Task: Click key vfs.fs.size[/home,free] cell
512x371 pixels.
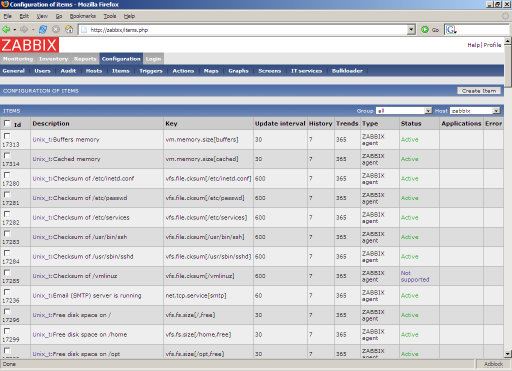Action: 198,334
